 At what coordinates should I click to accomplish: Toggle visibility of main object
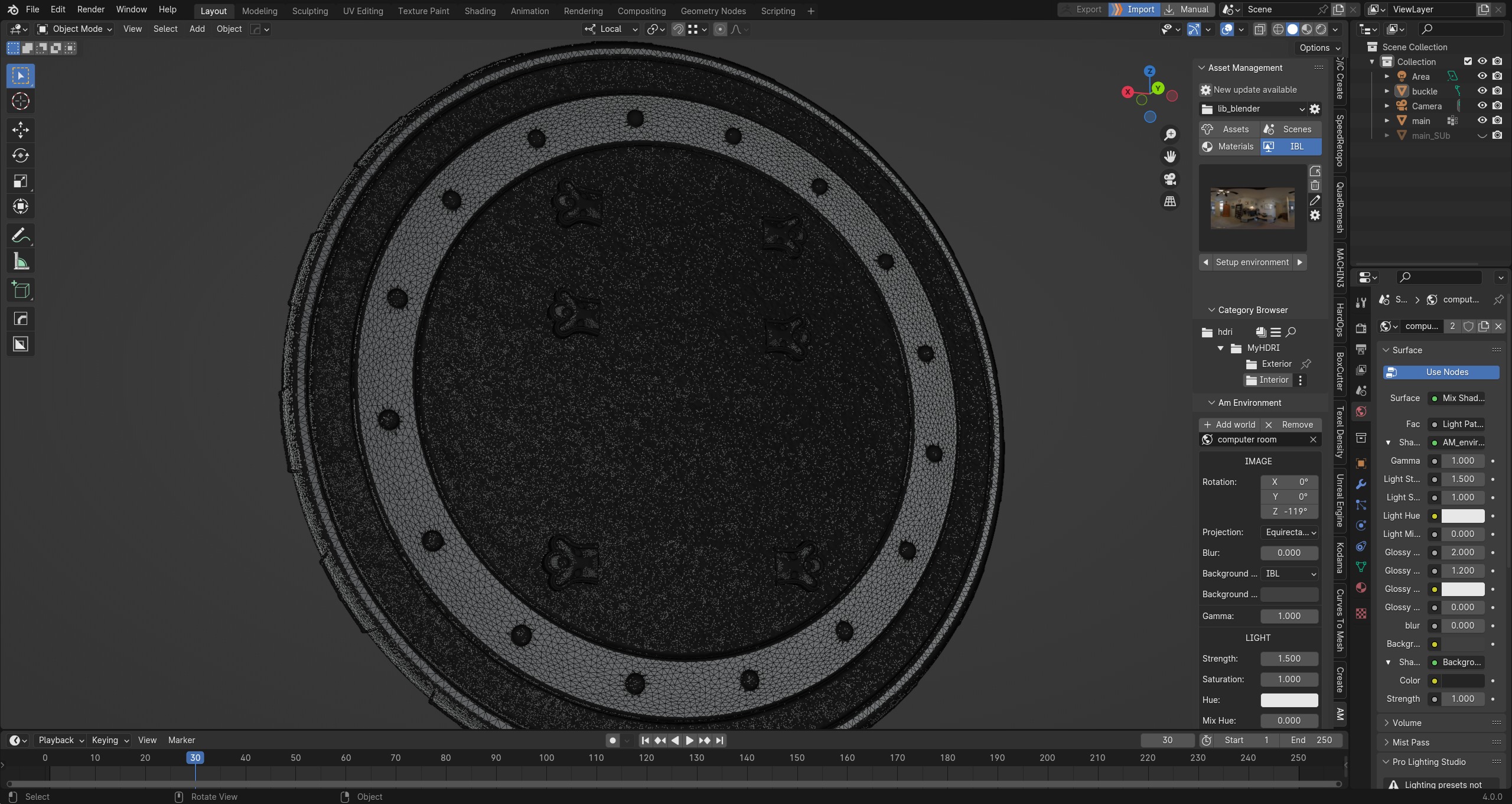coord(1482,121)
